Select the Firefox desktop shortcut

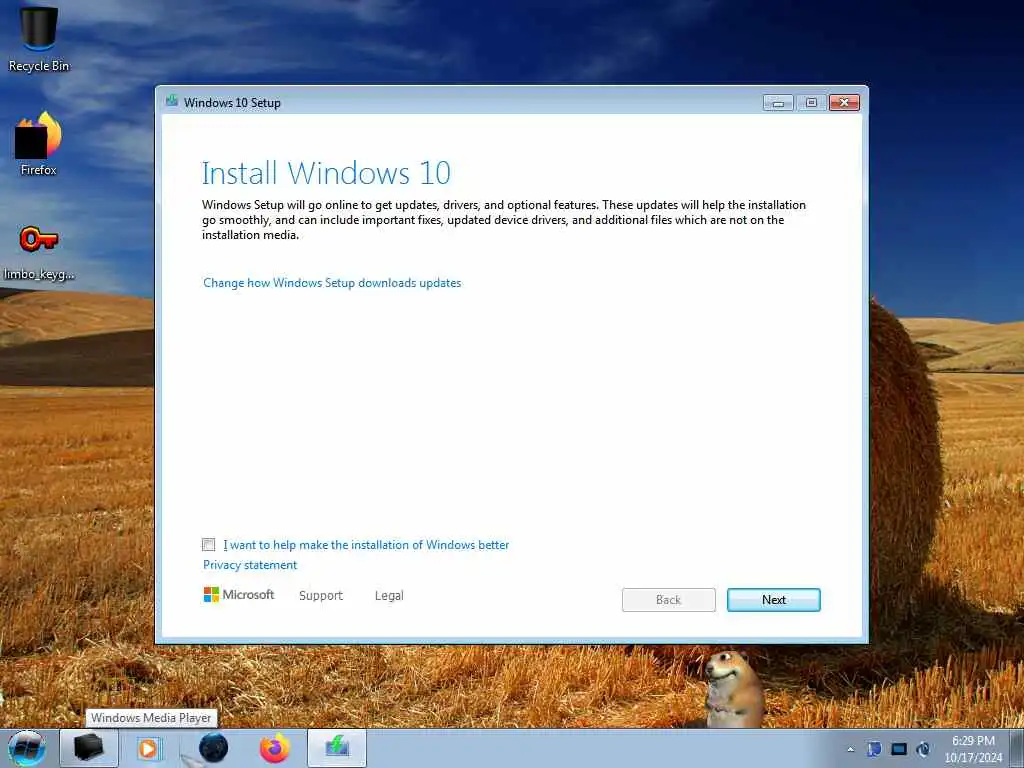pos(39,144)
